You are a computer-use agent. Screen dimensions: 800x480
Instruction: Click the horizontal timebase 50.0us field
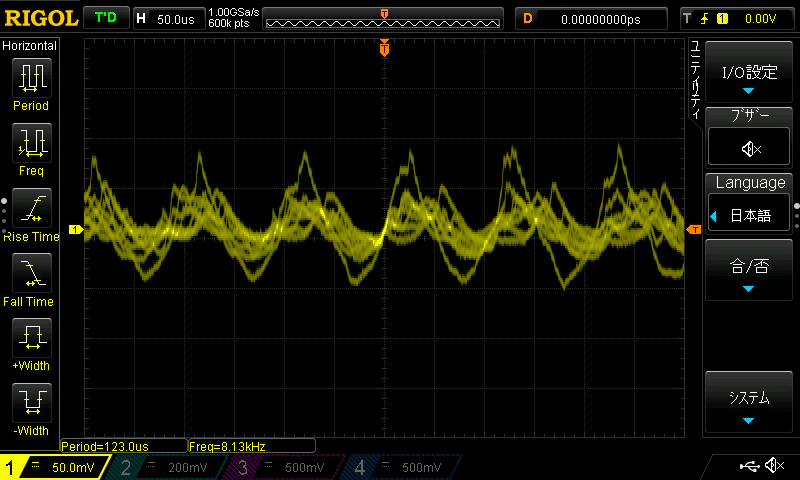[x=168, y=19]
